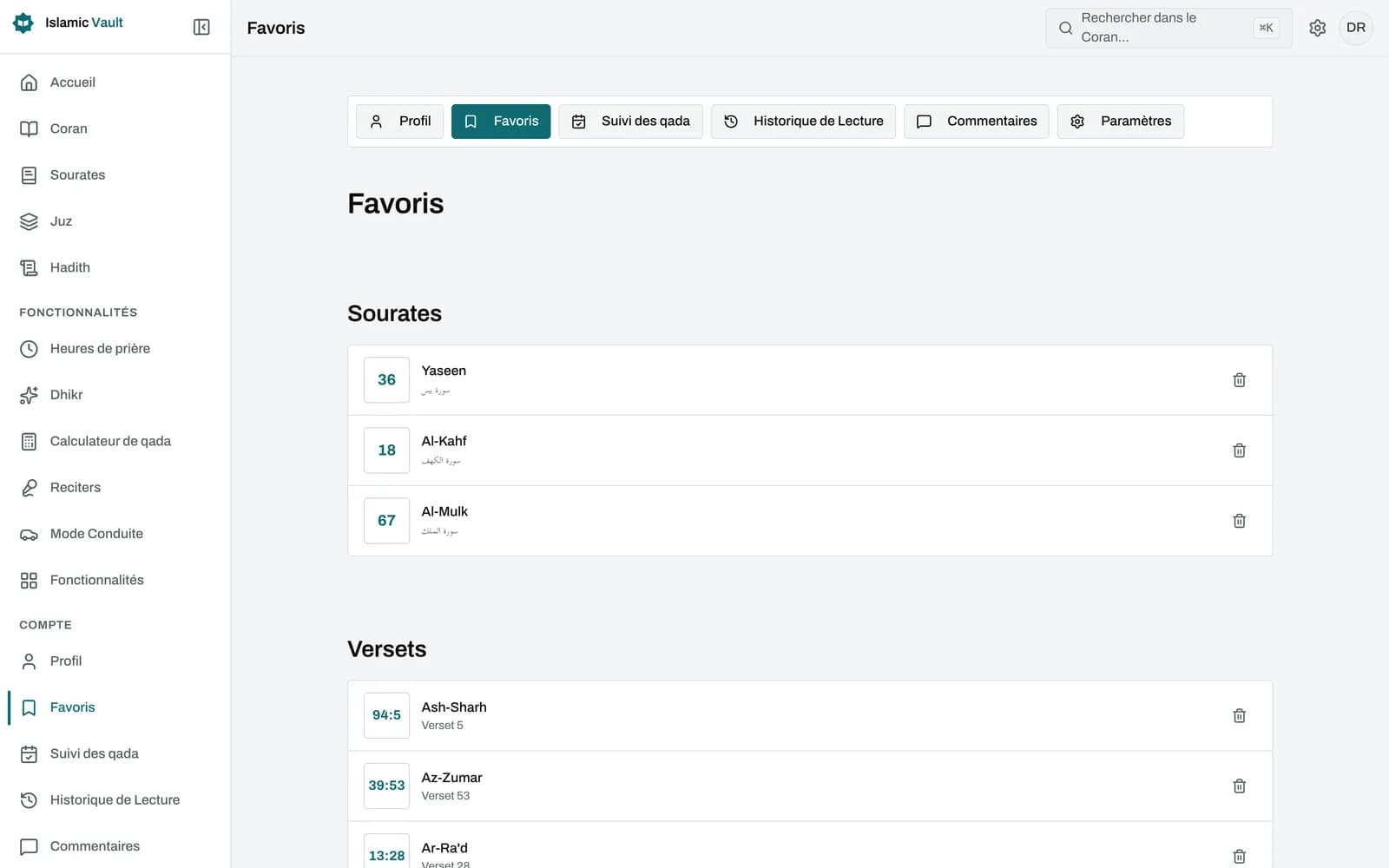Delete Al-Mulk favorite surah
The width and height of the screenshot is (1389, 868).
pyautogui.click(x=1239, y=521)
